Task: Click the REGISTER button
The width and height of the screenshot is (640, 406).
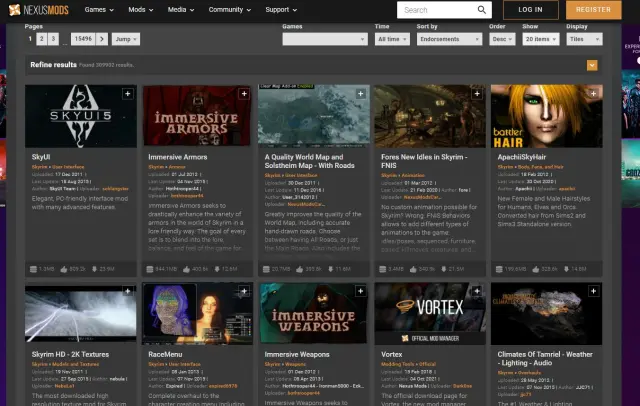Action: point(593,10)
